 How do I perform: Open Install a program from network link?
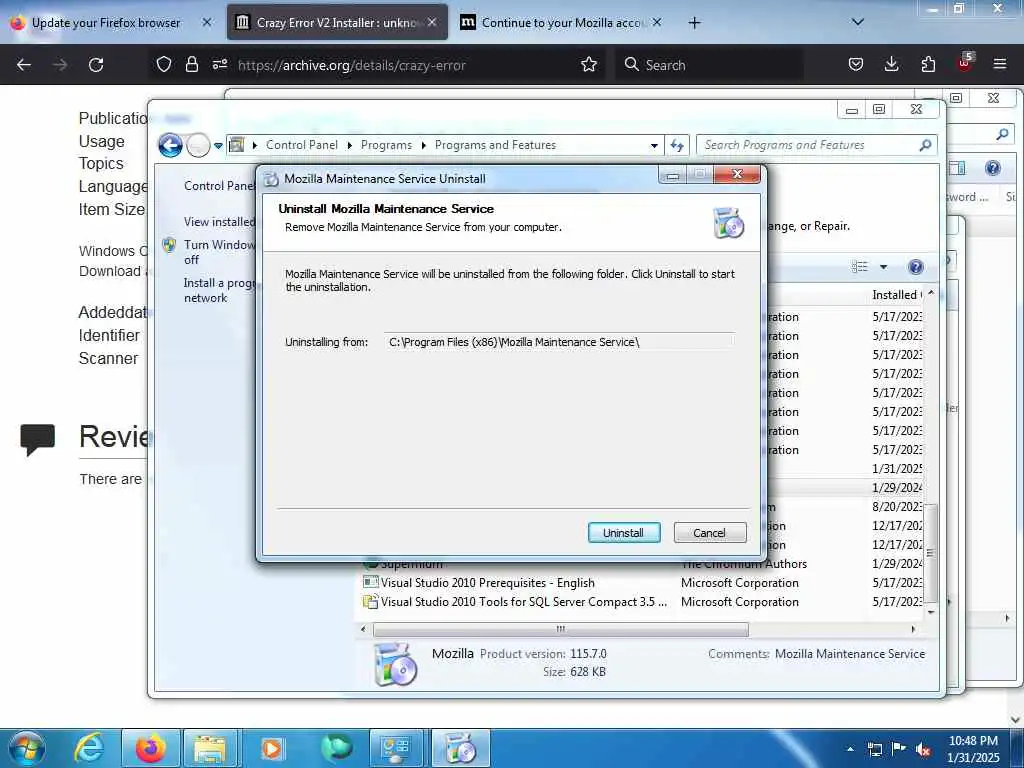point(219,290)
